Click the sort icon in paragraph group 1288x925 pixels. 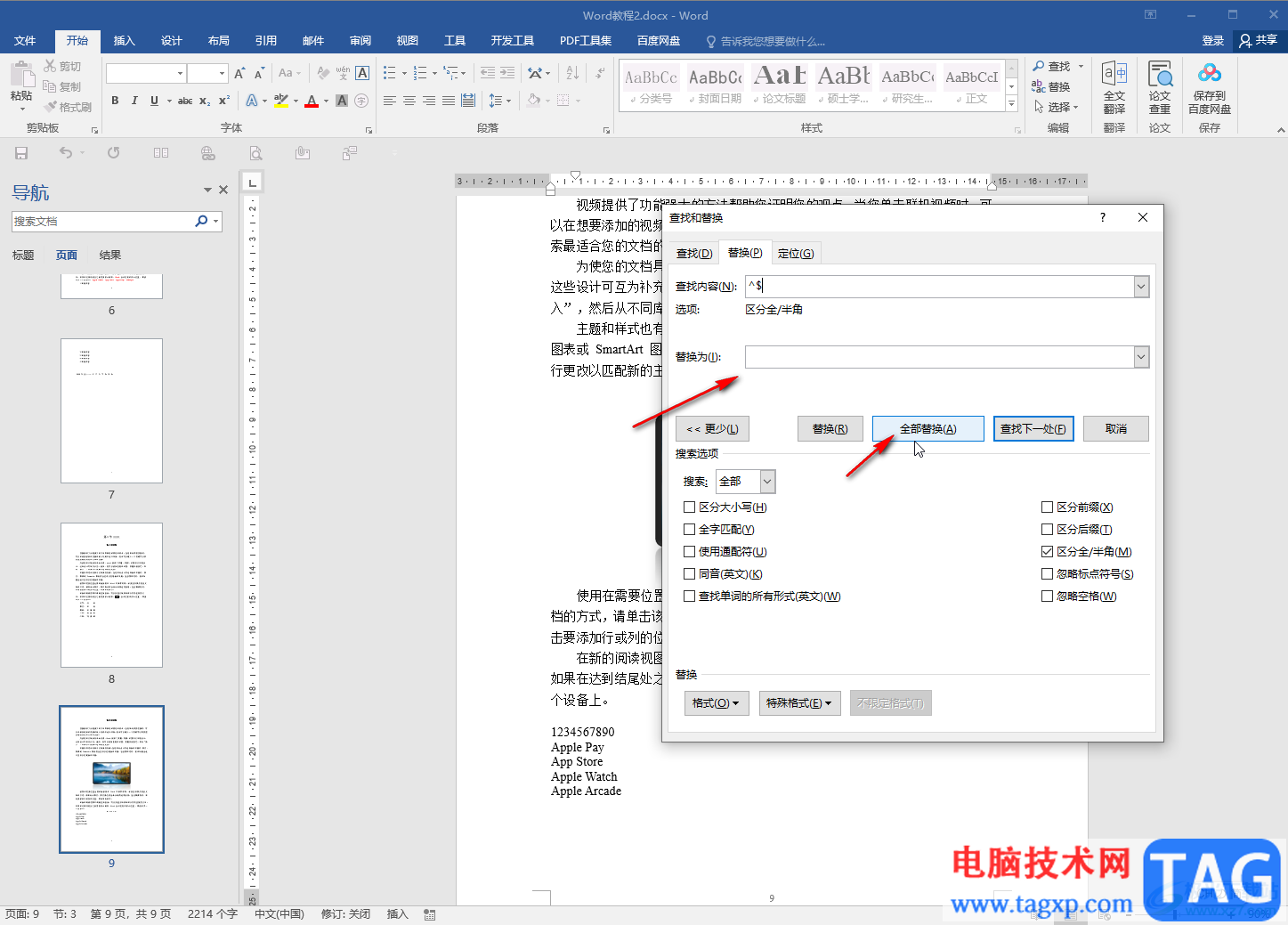(571, 73)
